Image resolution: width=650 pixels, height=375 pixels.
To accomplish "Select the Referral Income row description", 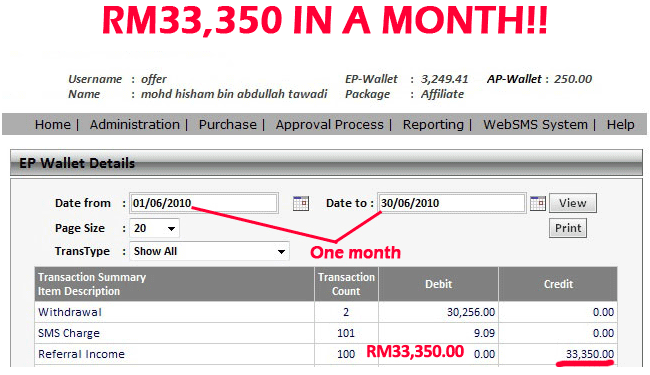I will tap(81, 354).
